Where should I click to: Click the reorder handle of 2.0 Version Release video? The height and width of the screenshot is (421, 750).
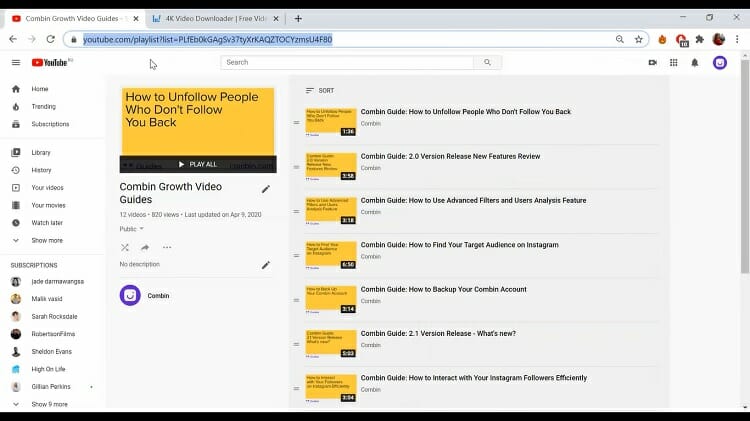point(297,167)
